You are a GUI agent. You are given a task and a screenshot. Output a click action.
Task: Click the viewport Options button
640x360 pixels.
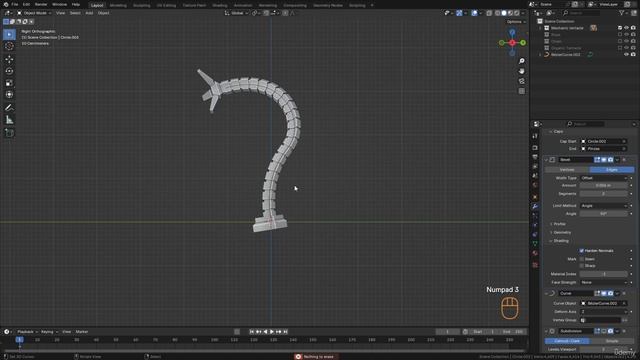coord(516,22)
